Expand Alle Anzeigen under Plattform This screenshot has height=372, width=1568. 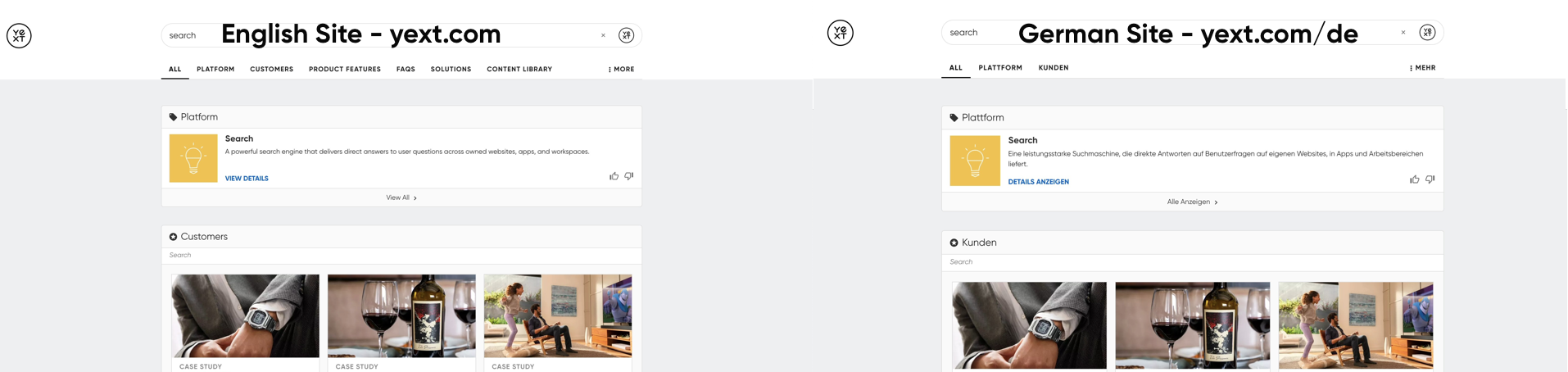[x=1192, y=202]
